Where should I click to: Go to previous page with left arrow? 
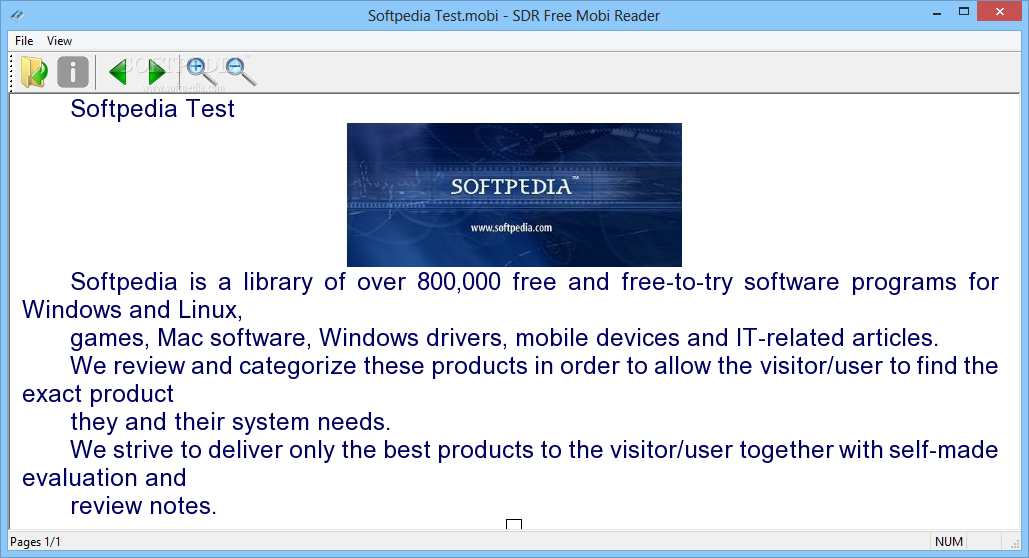coord(118,72)
